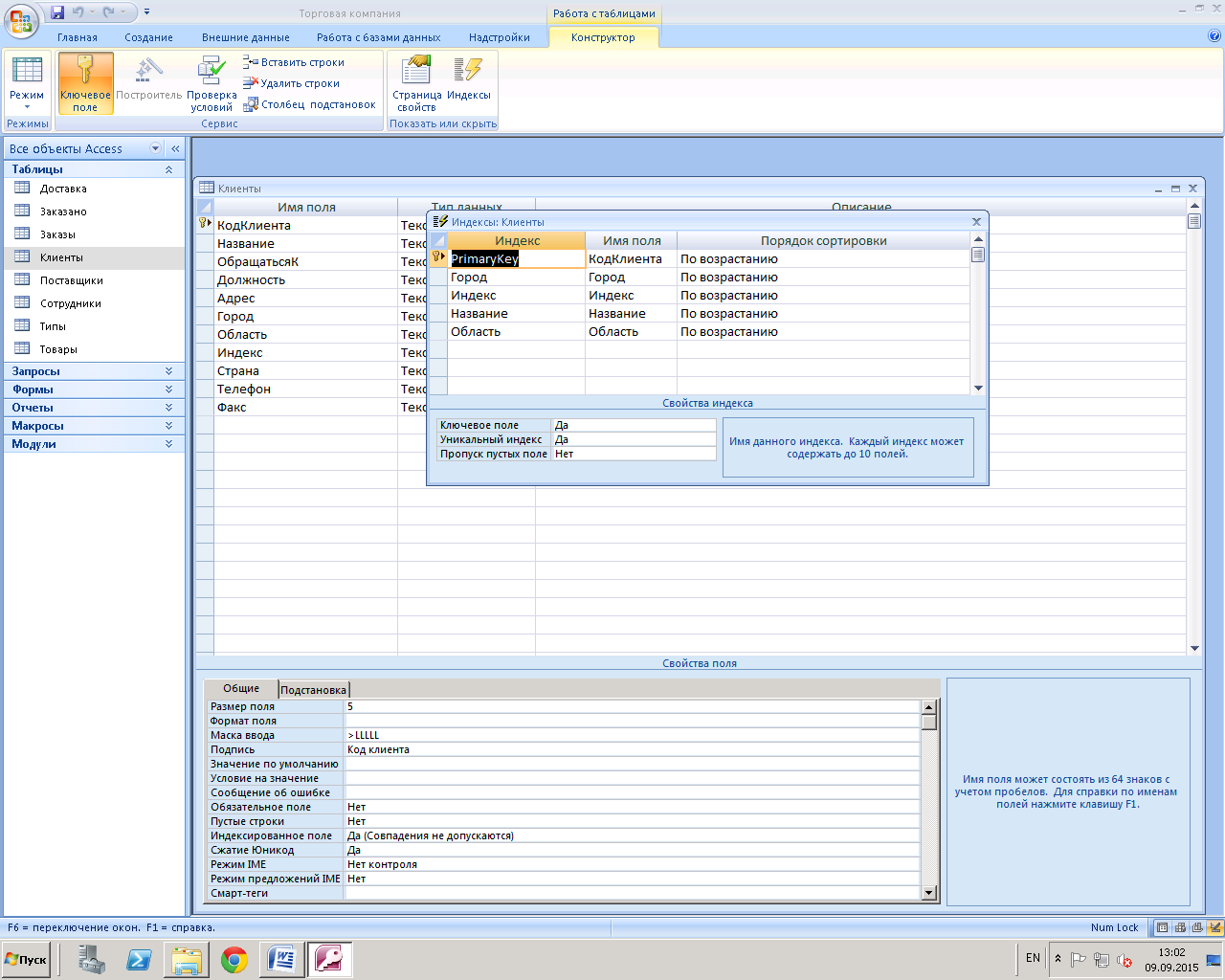Image resolution: width=1225 pixels, height=980 pixels.
Task: Switch to Создание ribbon tab
Action: [x=148, y=37]
